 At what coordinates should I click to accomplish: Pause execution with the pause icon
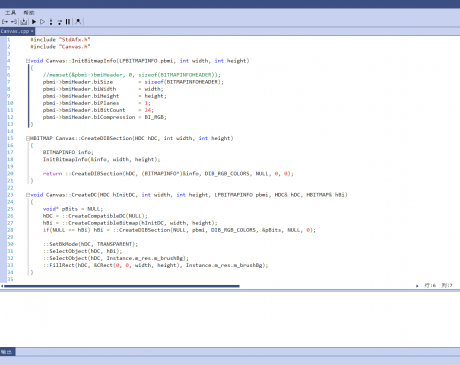click(x=68, y=22)
